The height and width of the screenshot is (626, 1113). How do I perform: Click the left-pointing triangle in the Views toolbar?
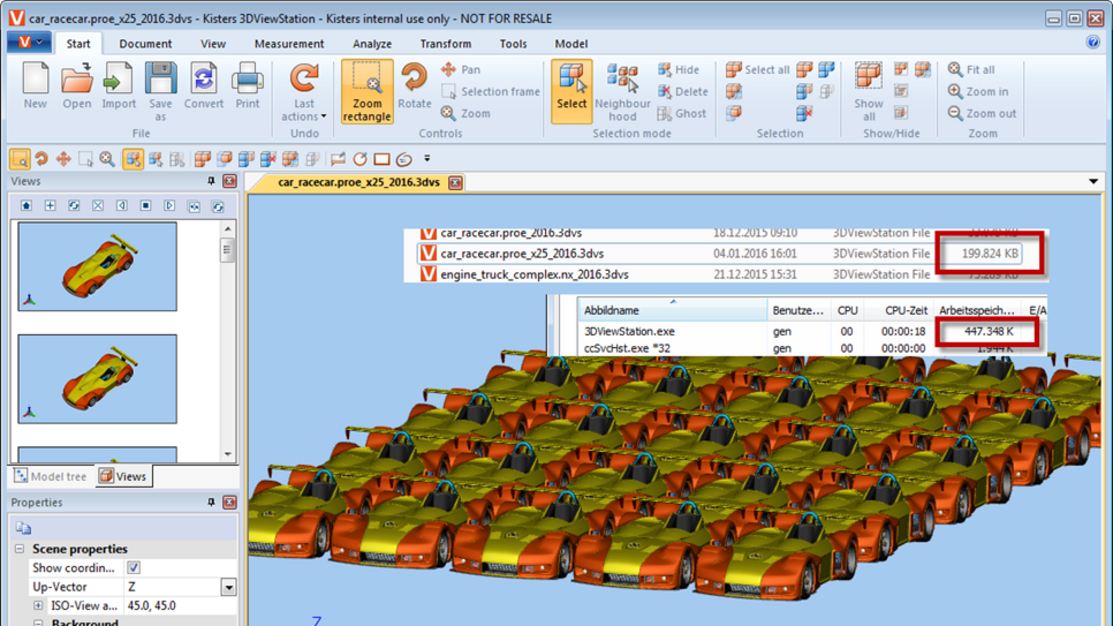click(x=122, y=206)
